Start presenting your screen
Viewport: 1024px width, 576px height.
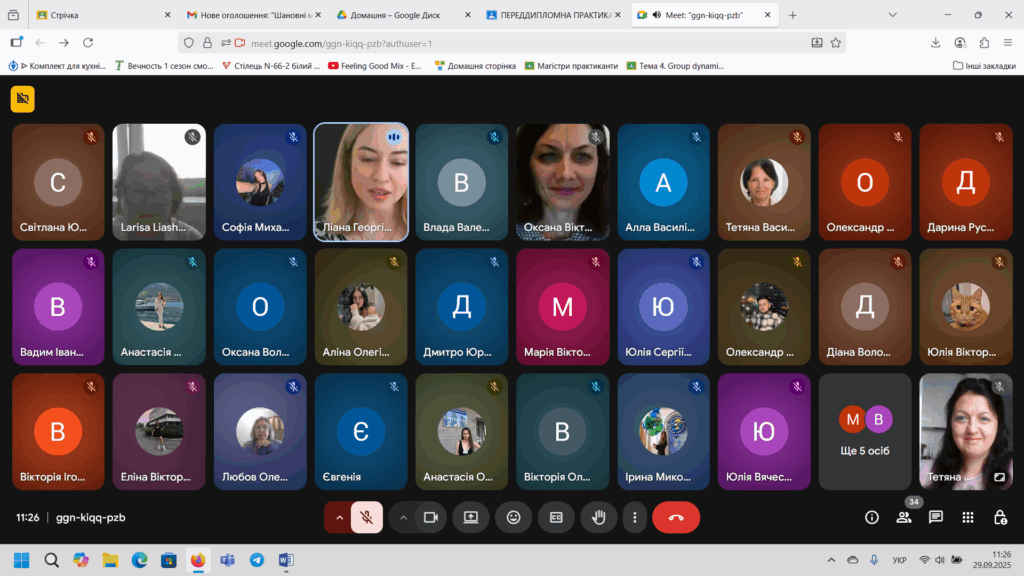pyautogui.click(x=471, y=517)
